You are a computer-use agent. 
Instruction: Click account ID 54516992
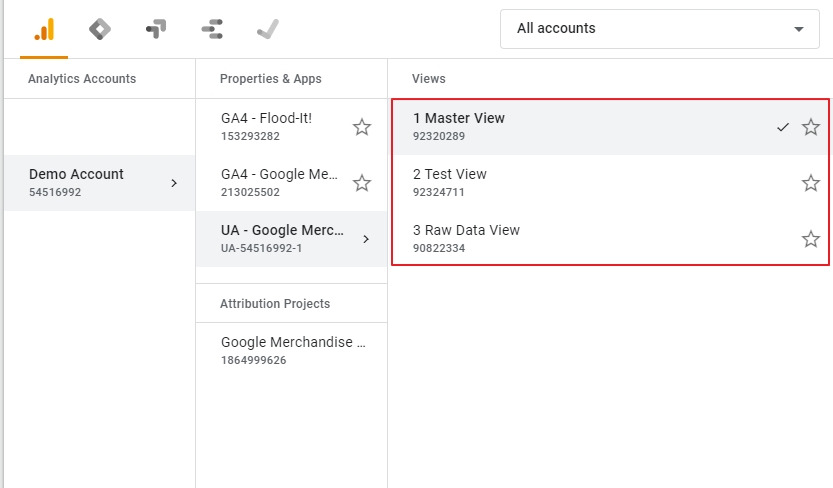click(x=55, y=192)
